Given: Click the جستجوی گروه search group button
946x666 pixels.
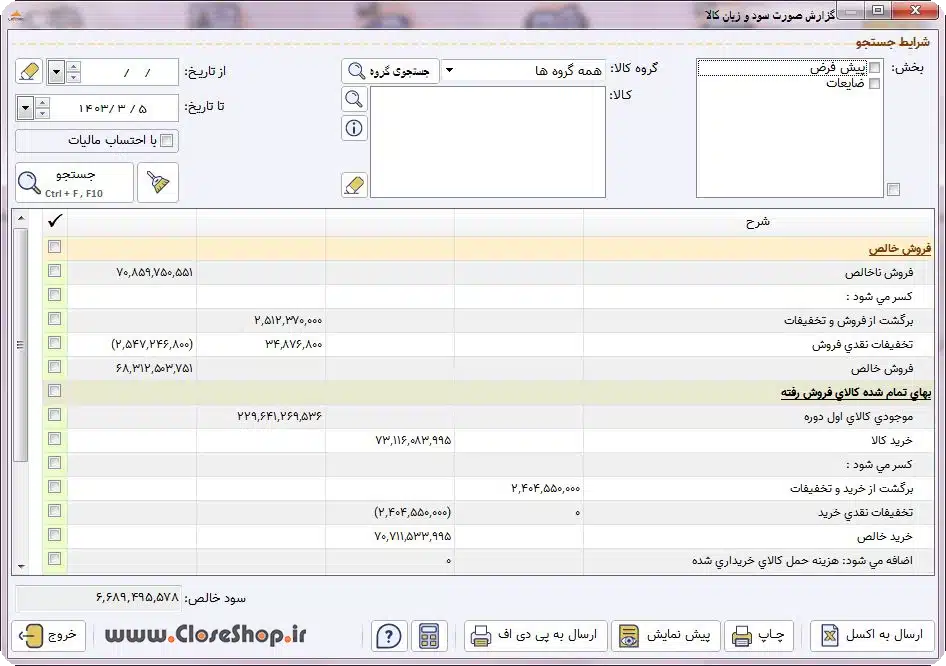Looking at the screenshot, I should [390, 71].
